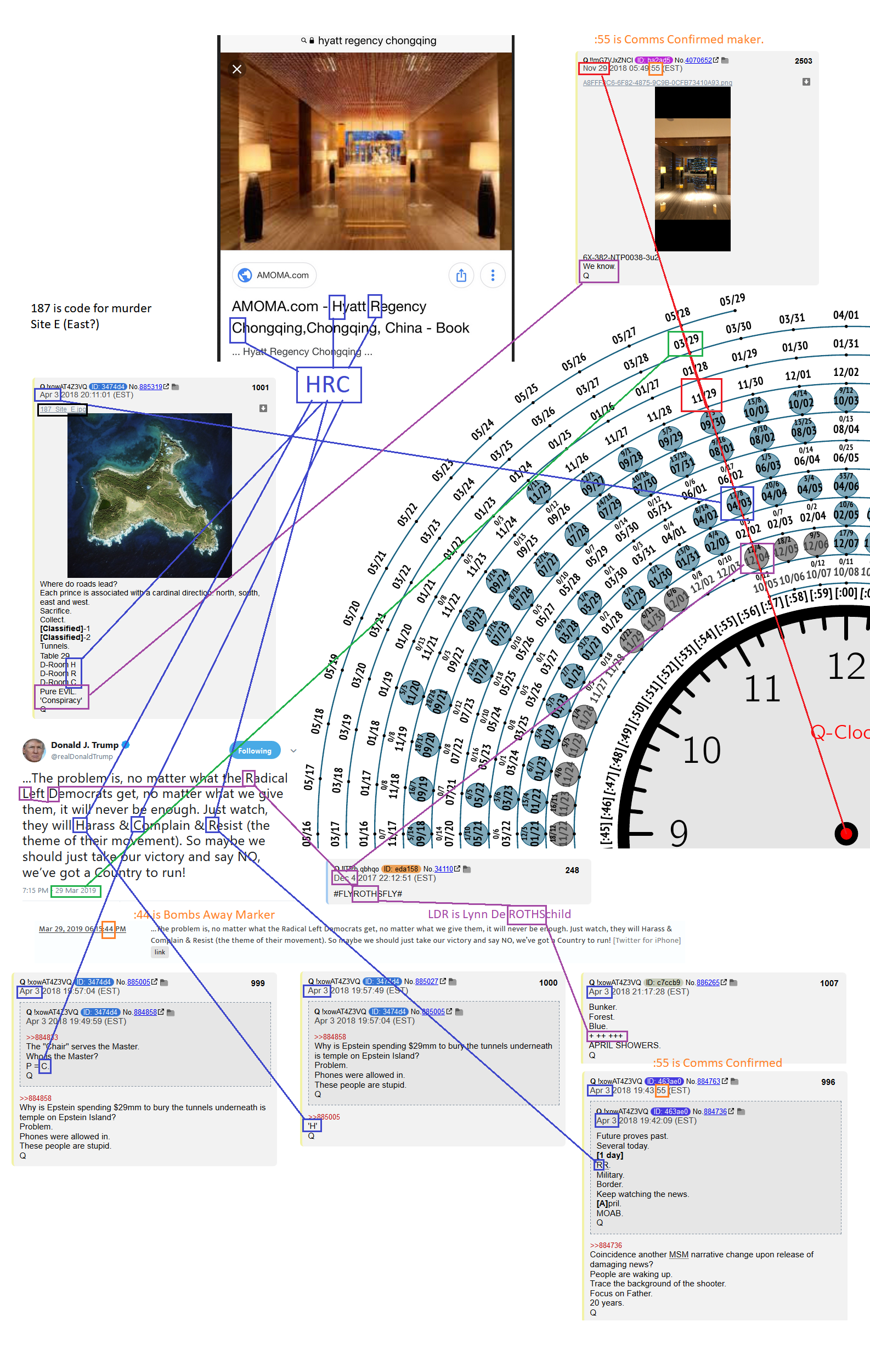Click the folder icon beside quoted No.884858
Screen dimensions: 870x1372
[171, 1013]
